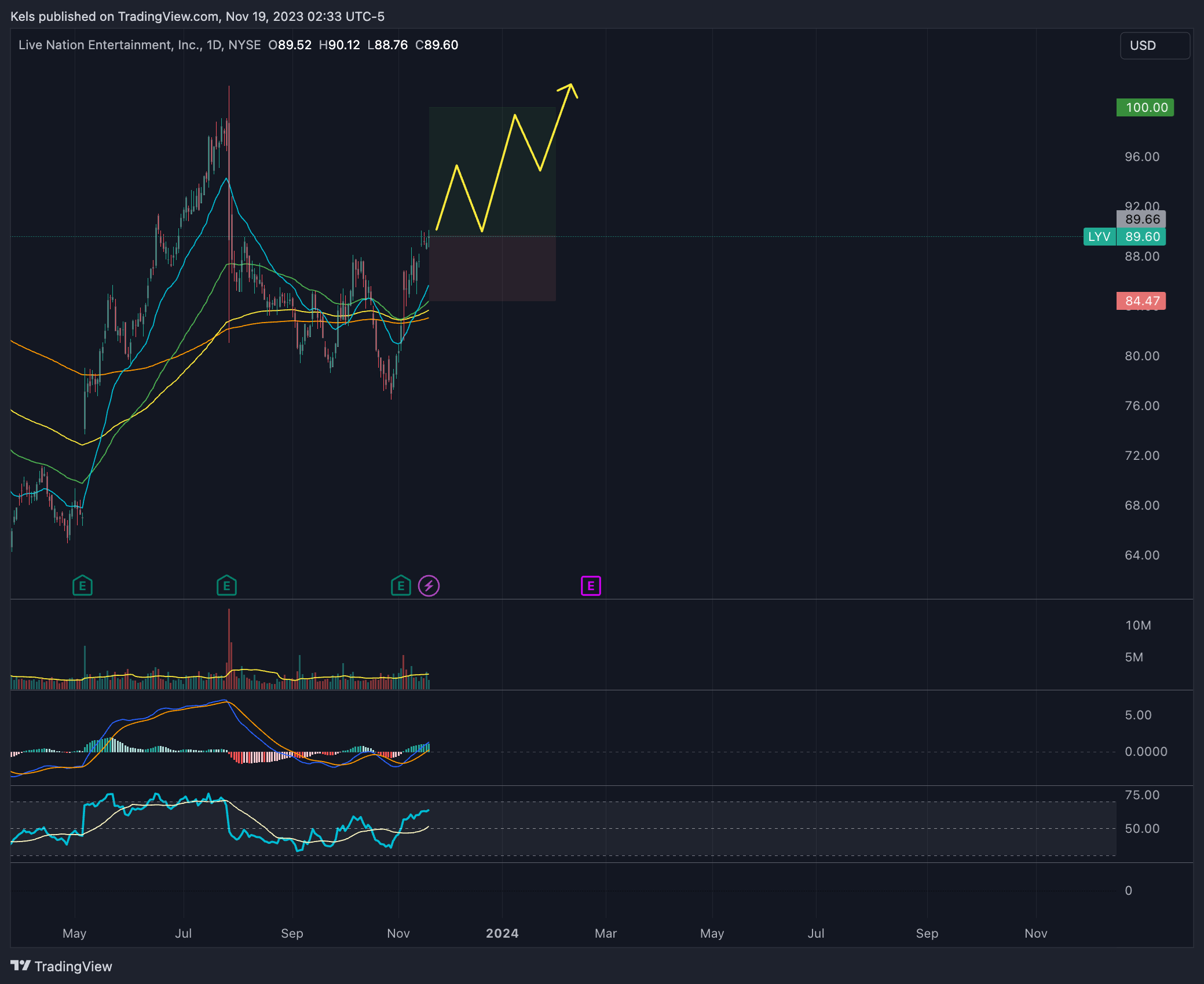The width and height of the screenshot is (1204, 984).
Task: Click the red 84.47 stop price label
Action: [1141, 301]
